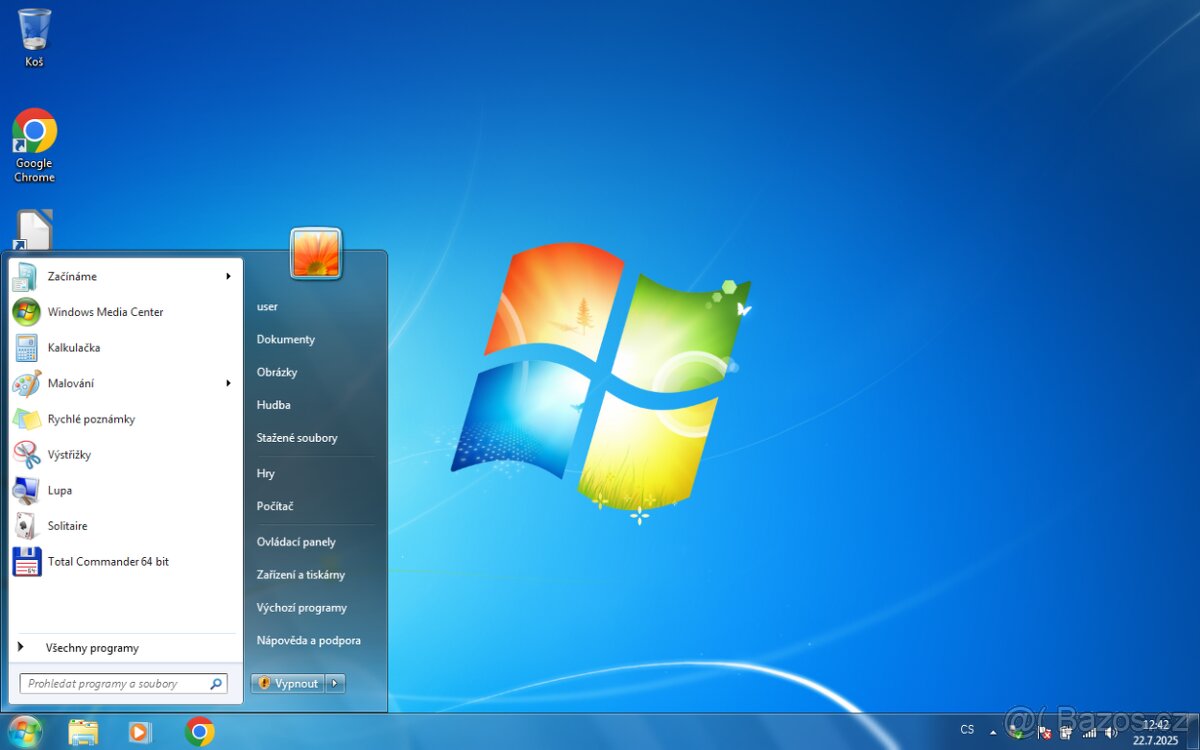Open Kalkulačka from the Start menu

[75, 347]
